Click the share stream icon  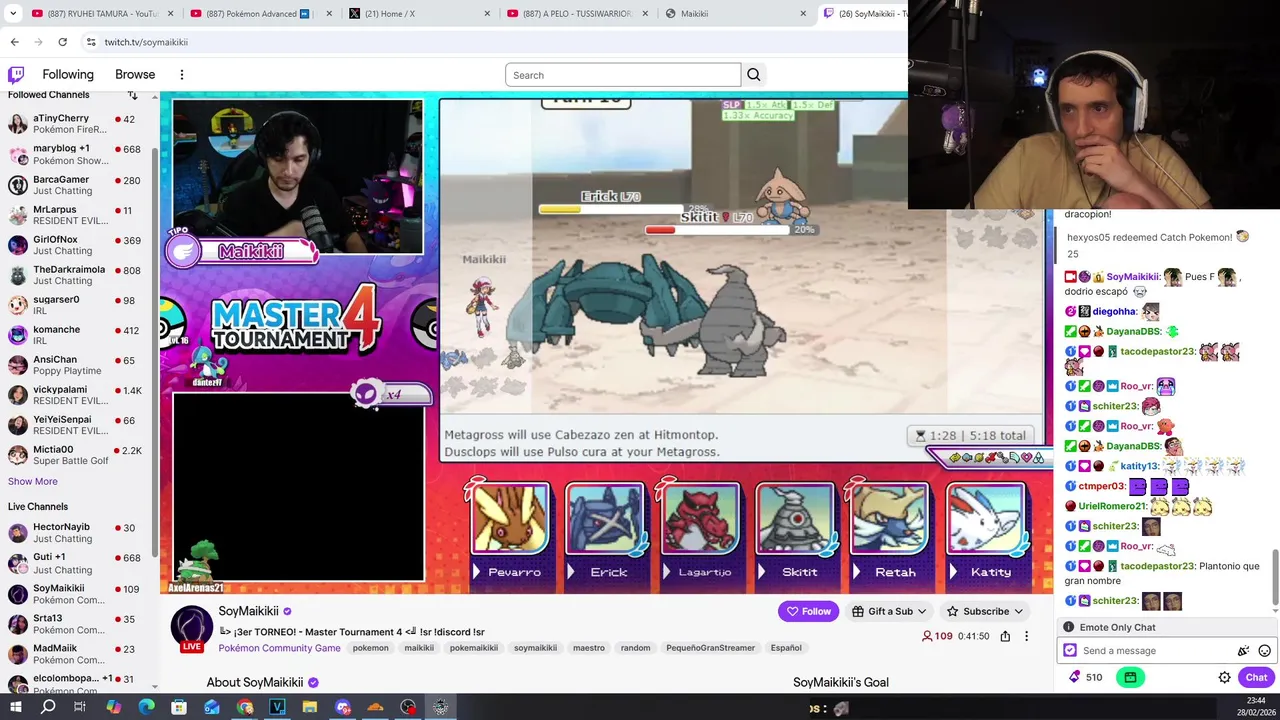point(1005,636)
